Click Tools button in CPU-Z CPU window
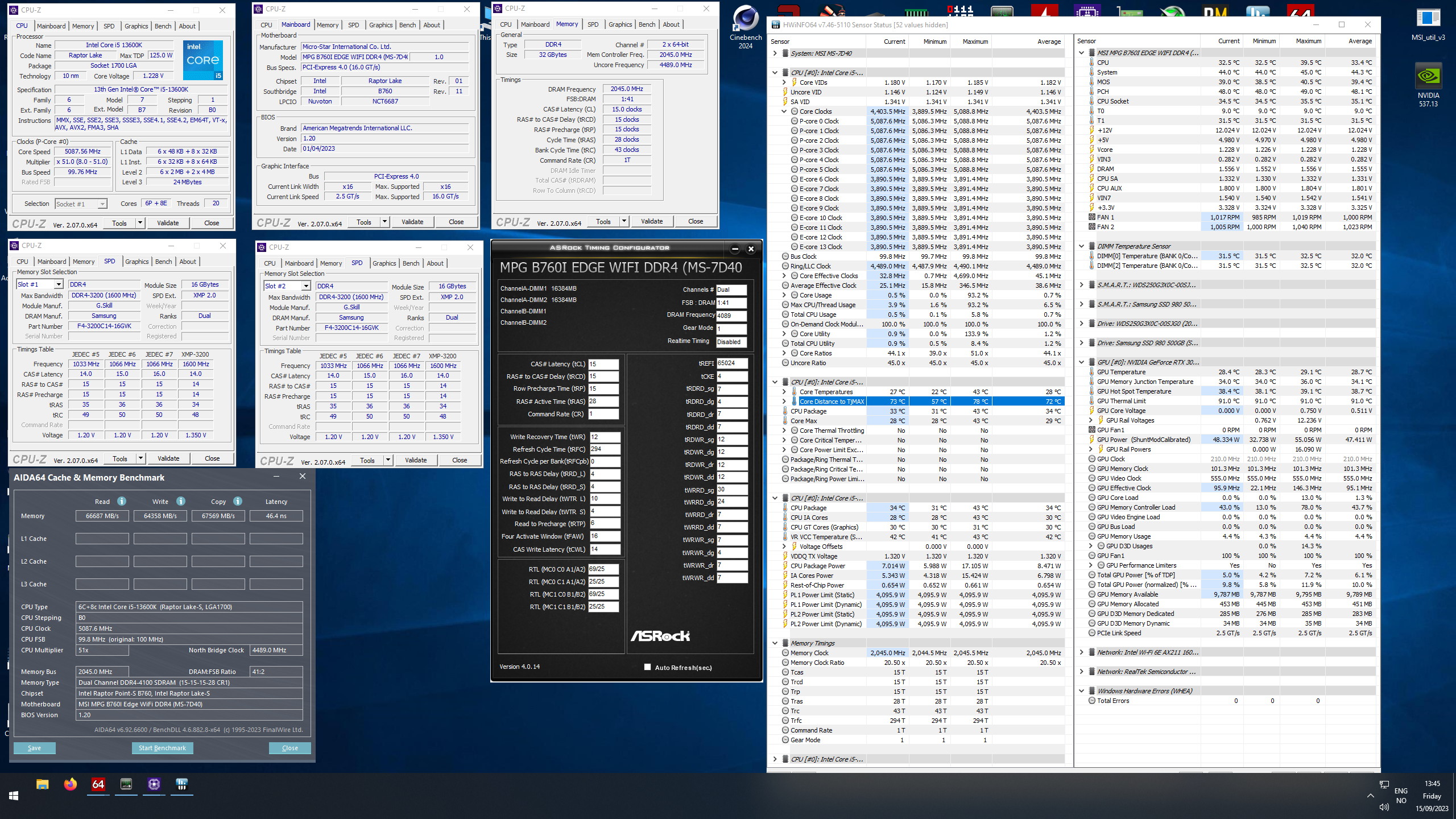This screenshot has width=1456, height=819. 119,223
